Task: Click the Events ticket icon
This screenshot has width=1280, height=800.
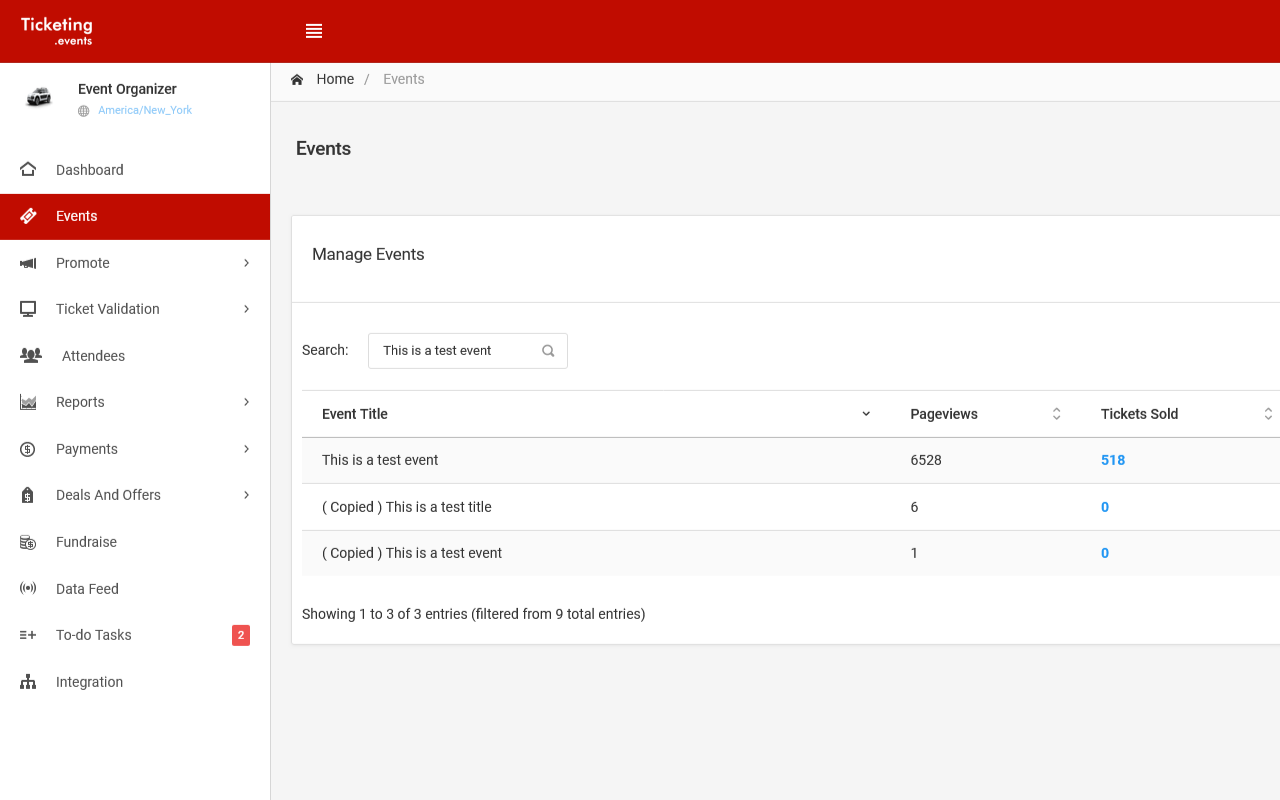Action: 28,216
